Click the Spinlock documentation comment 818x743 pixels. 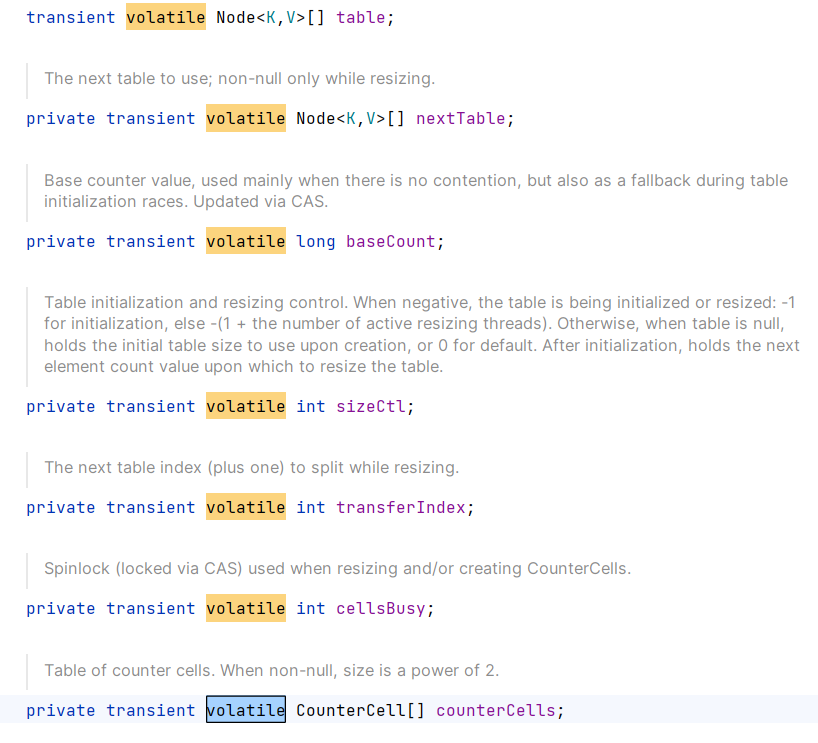337,568
